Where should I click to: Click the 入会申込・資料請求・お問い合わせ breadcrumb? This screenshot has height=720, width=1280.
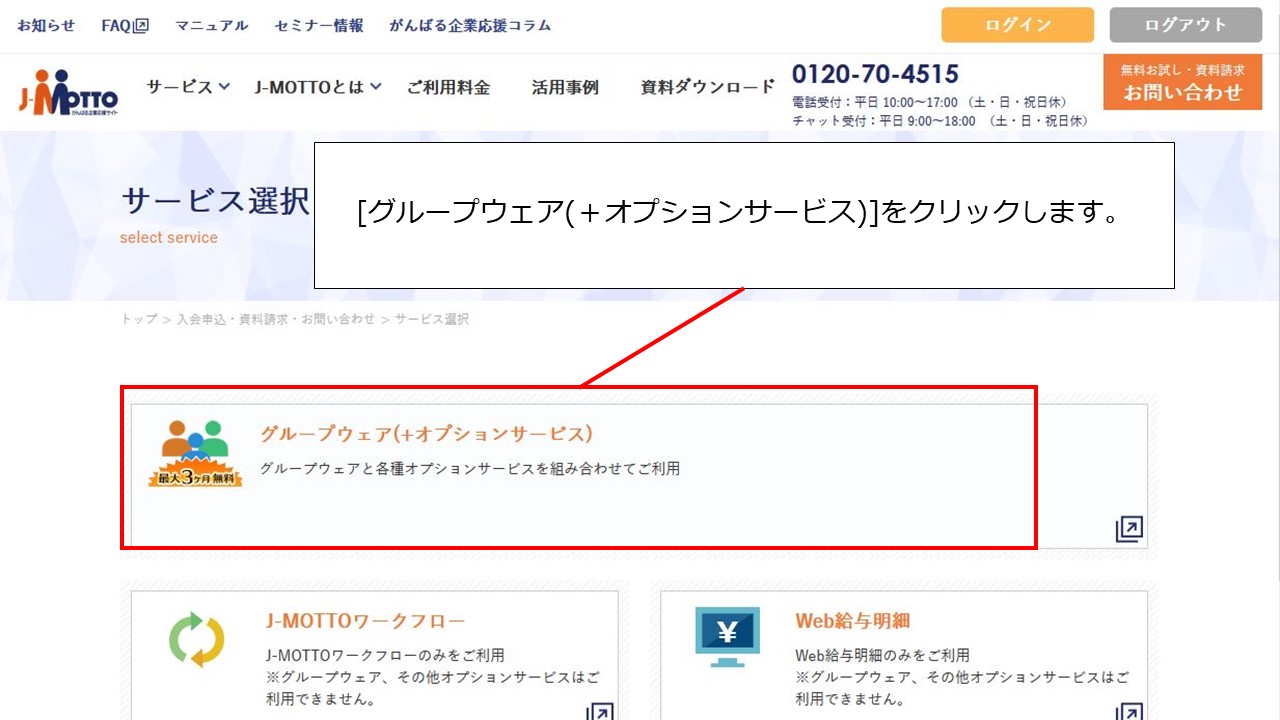pyautogui.click(x=276, y=319)
